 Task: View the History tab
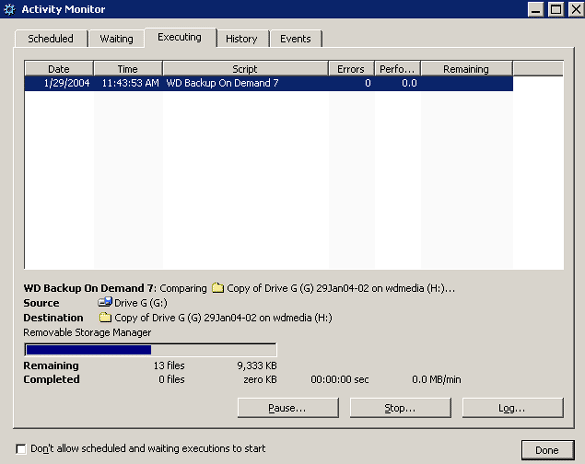click(242, 39)
